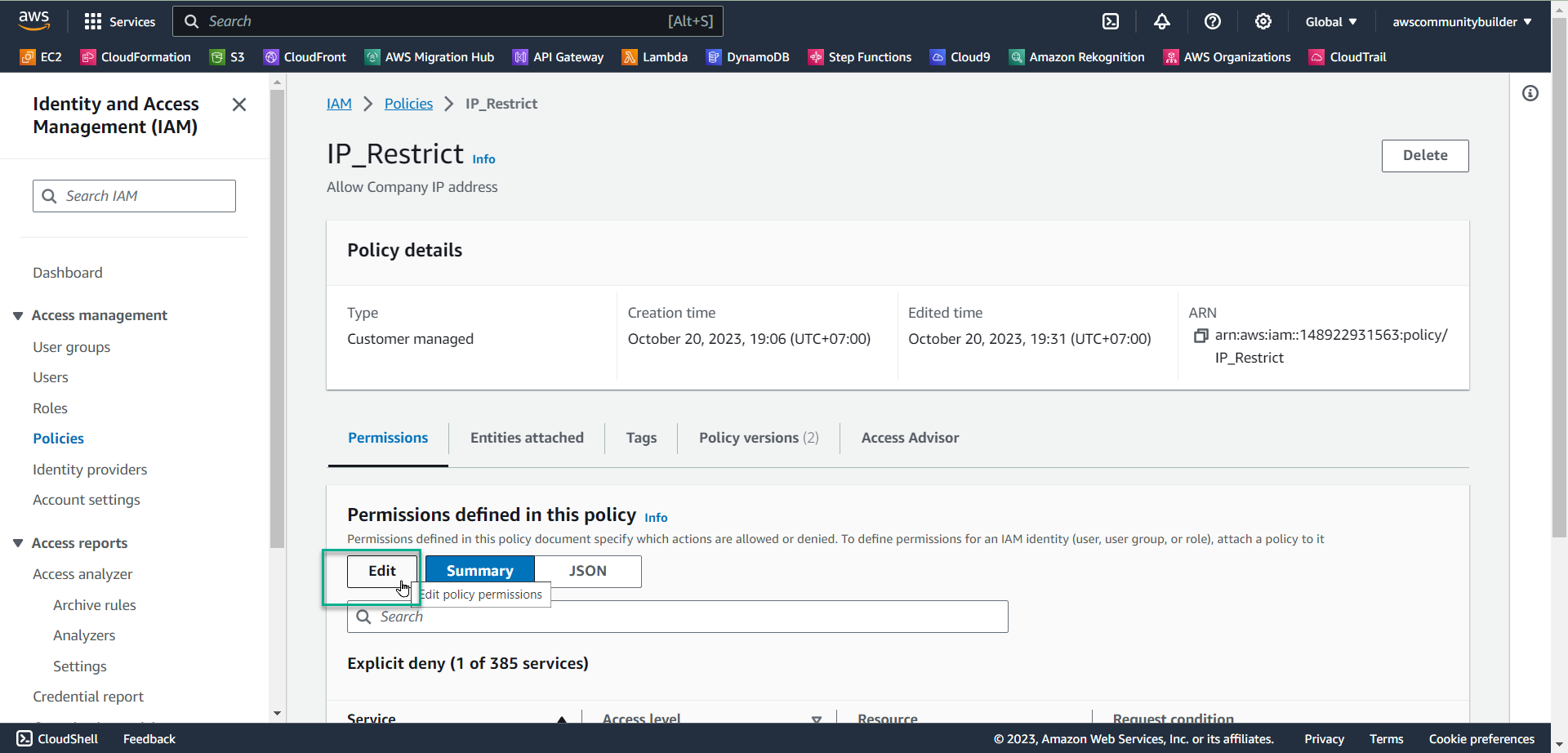The width and height of the screenshot is (1568, 753).
Task: Open Info link beside Permissions defined
Action: [x=656, y=518]
